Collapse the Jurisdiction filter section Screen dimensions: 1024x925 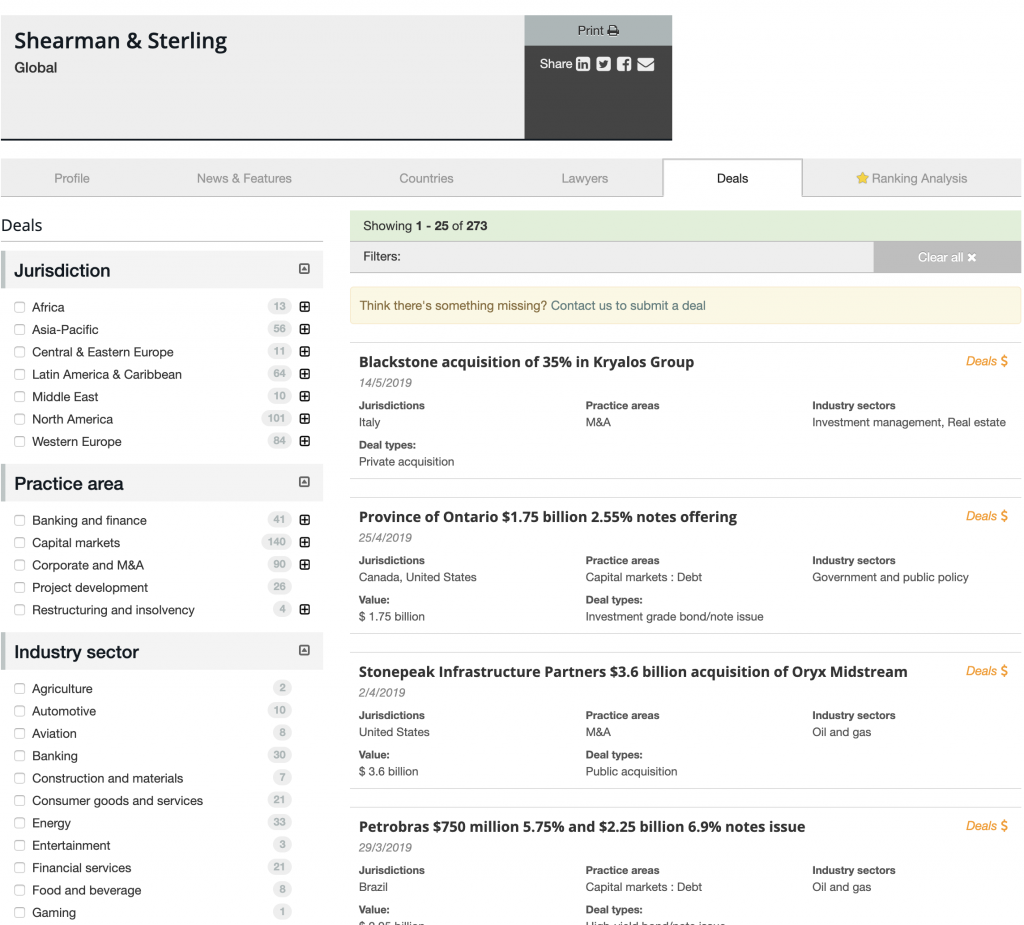[x=304, y=269]
